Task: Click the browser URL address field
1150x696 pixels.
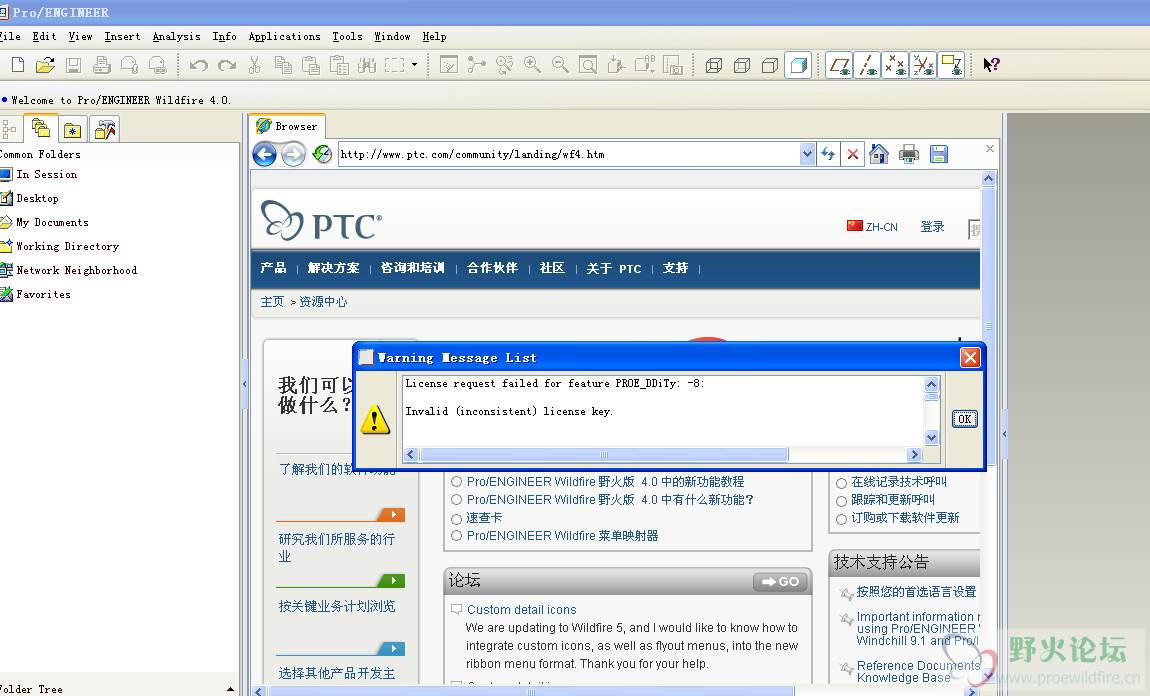Action: tap(569, 154)
